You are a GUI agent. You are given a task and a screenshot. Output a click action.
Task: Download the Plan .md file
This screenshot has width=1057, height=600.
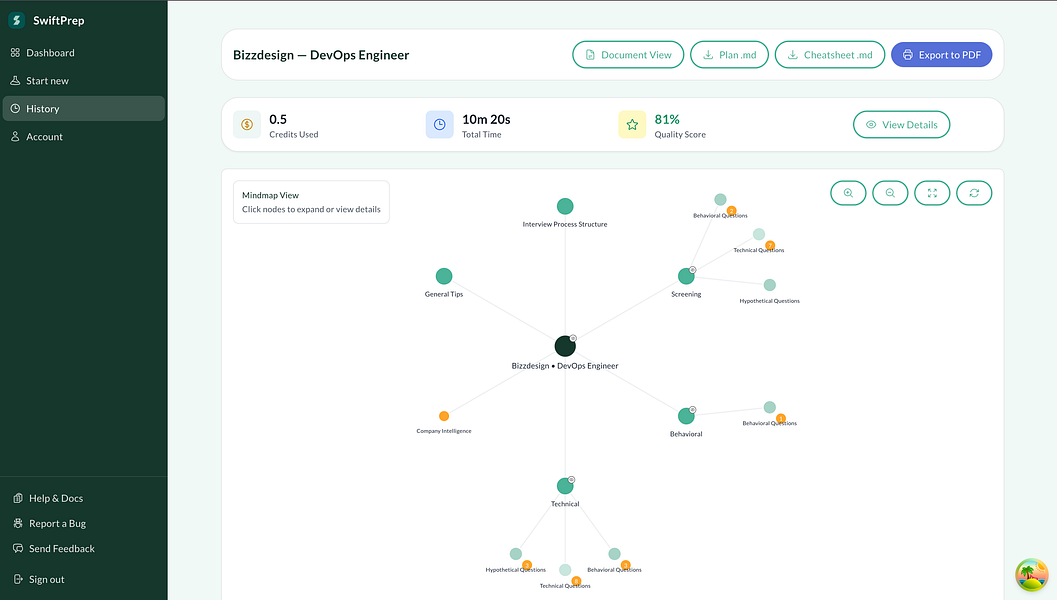729,55
